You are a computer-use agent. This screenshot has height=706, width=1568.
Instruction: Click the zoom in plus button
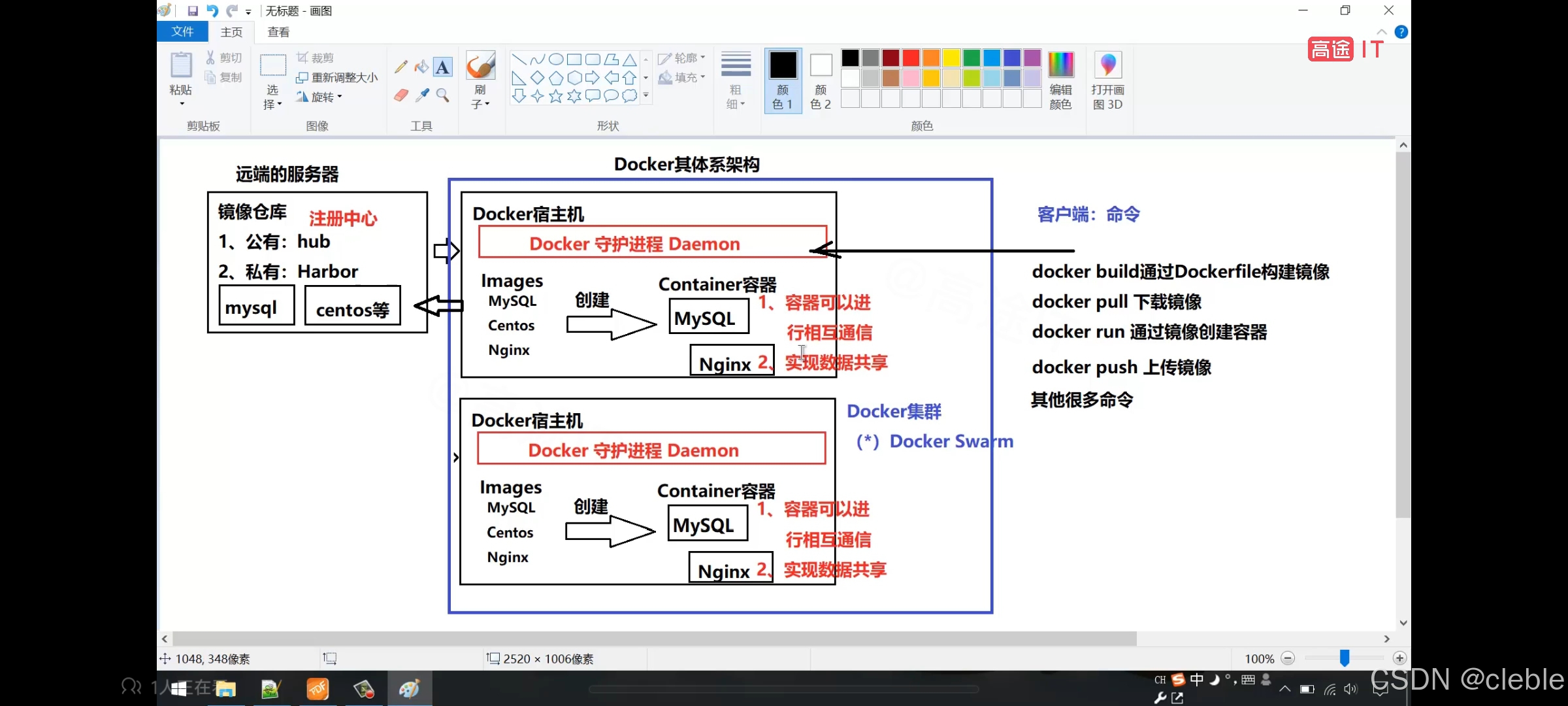(x=1399, y=658)
